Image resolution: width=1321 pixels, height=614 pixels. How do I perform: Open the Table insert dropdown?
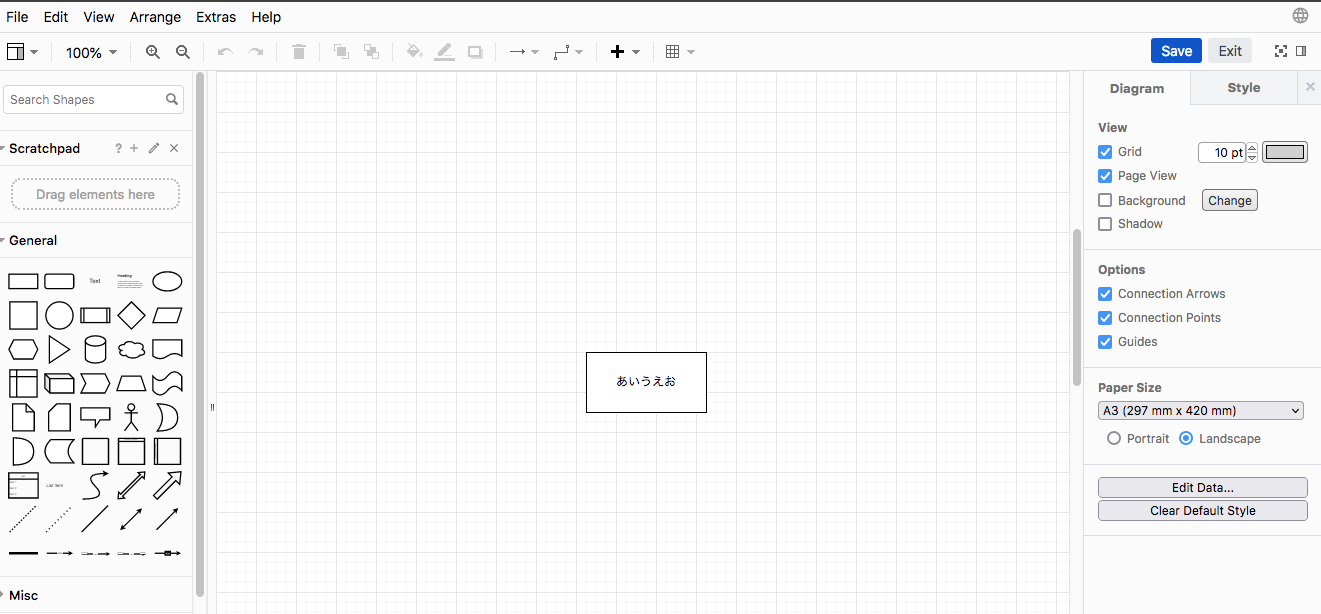point(680,52)
